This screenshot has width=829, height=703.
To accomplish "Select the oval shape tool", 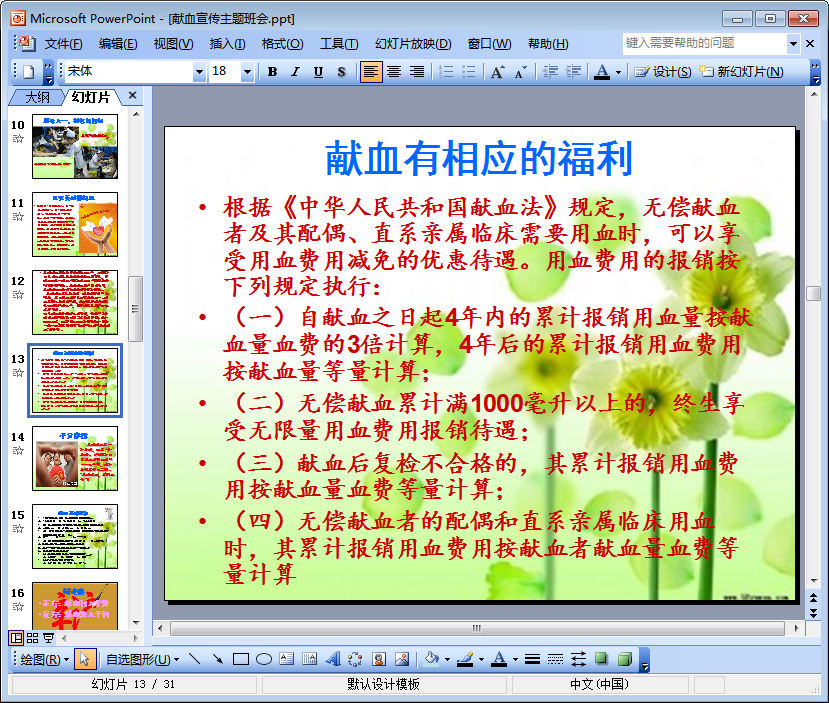I will pyautogui.click(x=264, y=659).
